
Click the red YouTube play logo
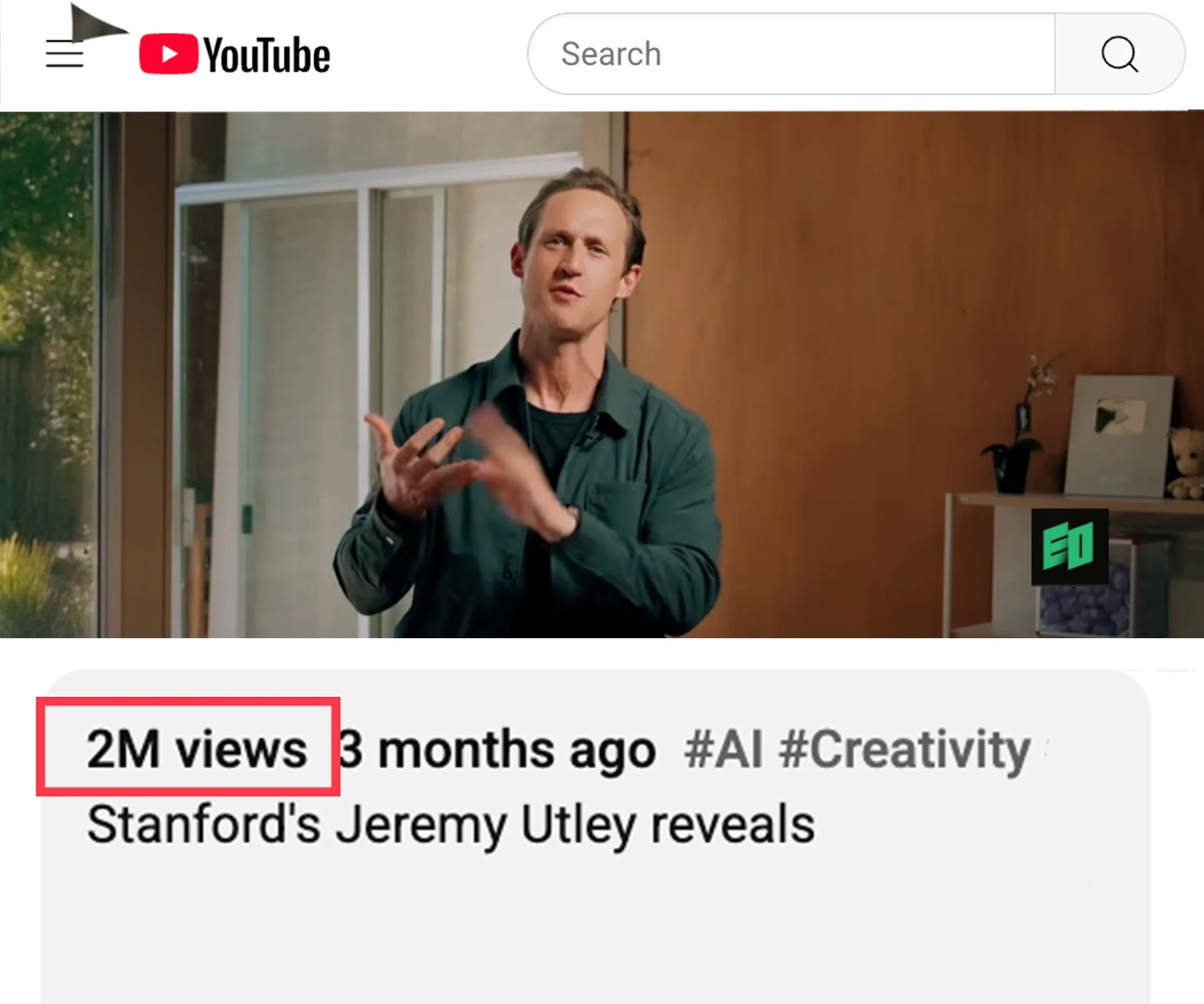[x=168, y=54]
